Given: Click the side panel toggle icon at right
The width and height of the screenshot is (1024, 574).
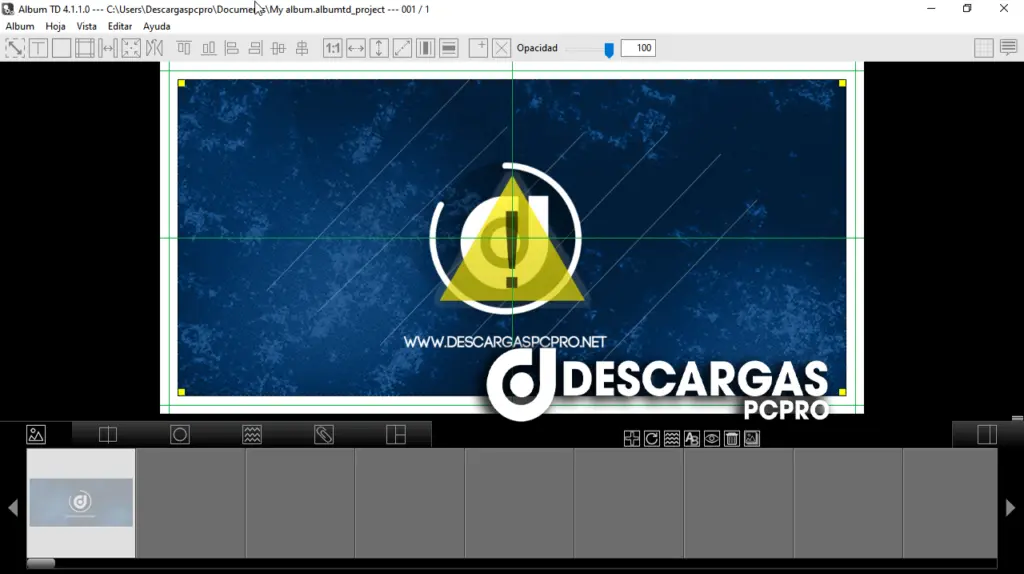Looking at the screenshot, I should (x=987, y=434).
